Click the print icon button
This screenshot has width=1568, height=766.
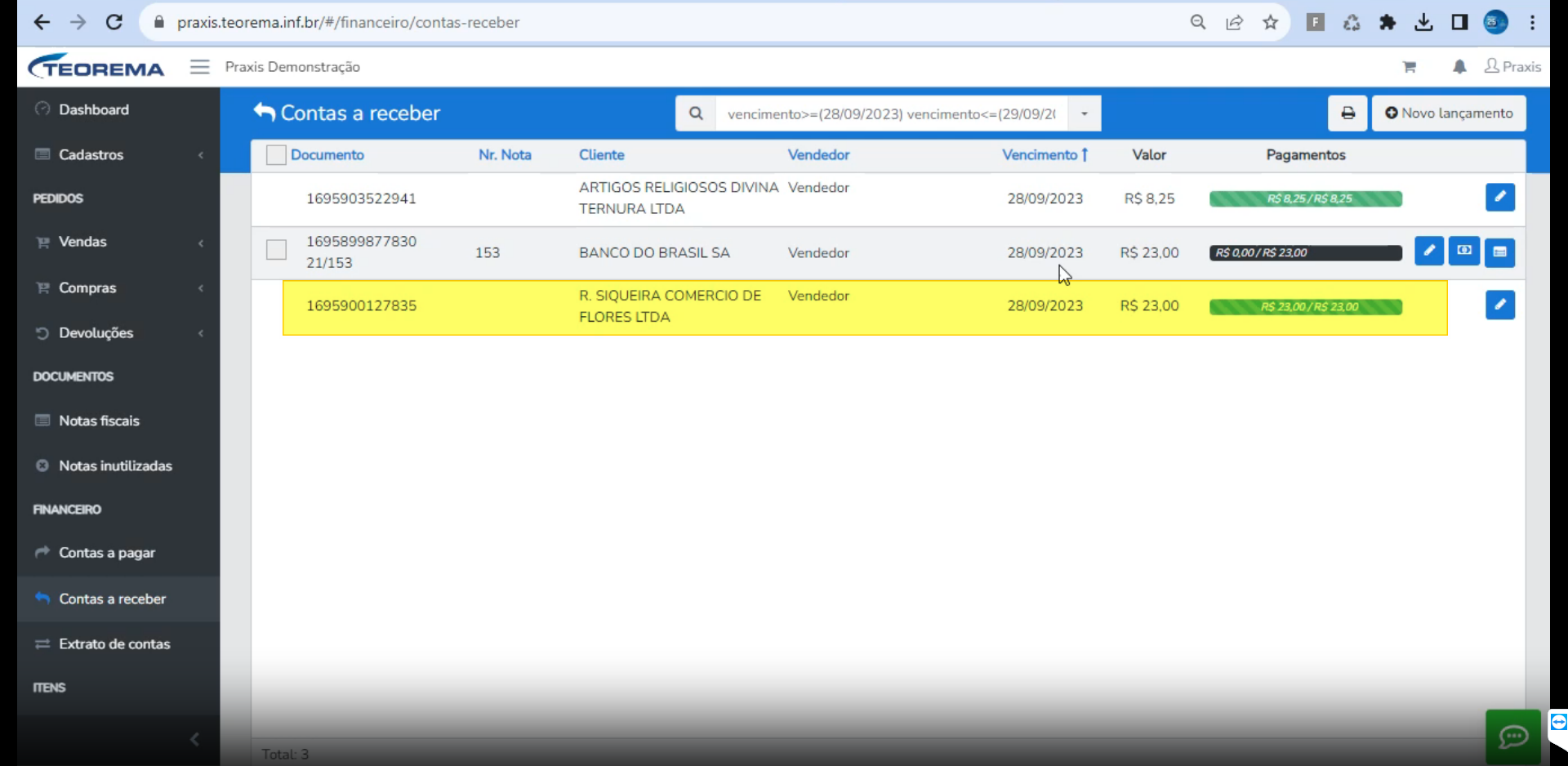click(1347, 114)
